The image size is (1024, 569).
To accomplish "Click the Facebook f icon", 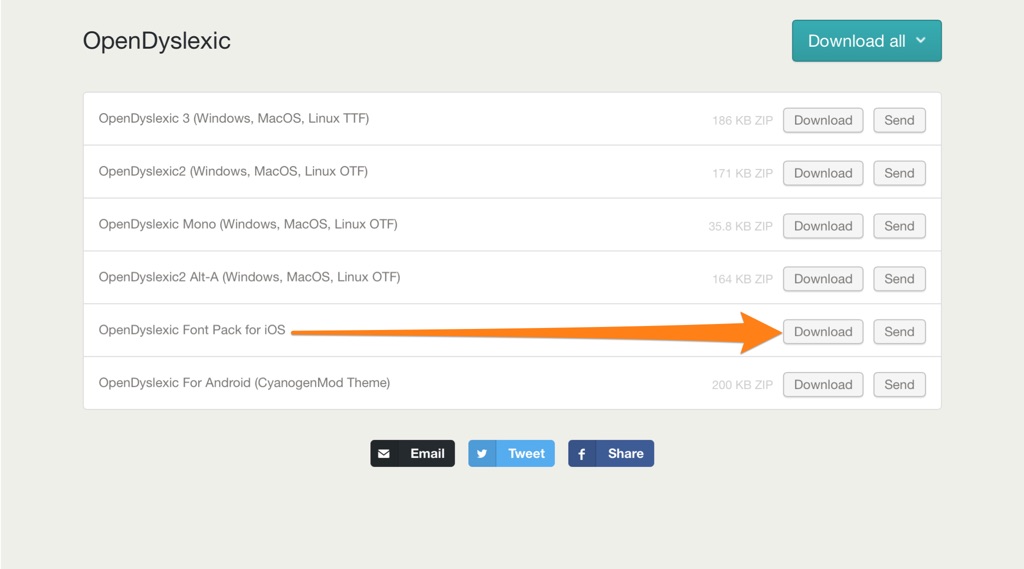I will [x=582, y=454].
